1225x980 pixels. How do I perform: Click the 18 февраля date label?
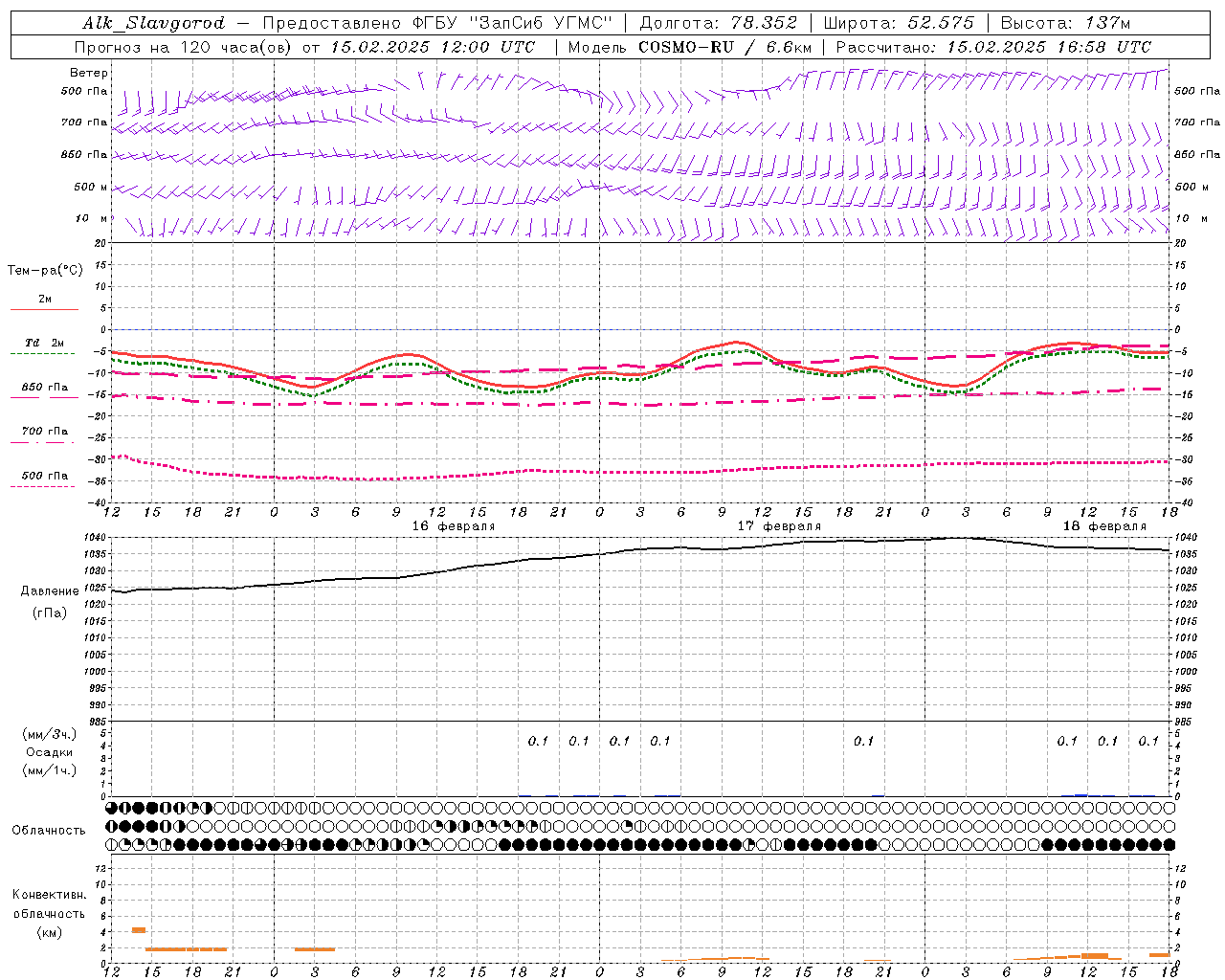1104,526
